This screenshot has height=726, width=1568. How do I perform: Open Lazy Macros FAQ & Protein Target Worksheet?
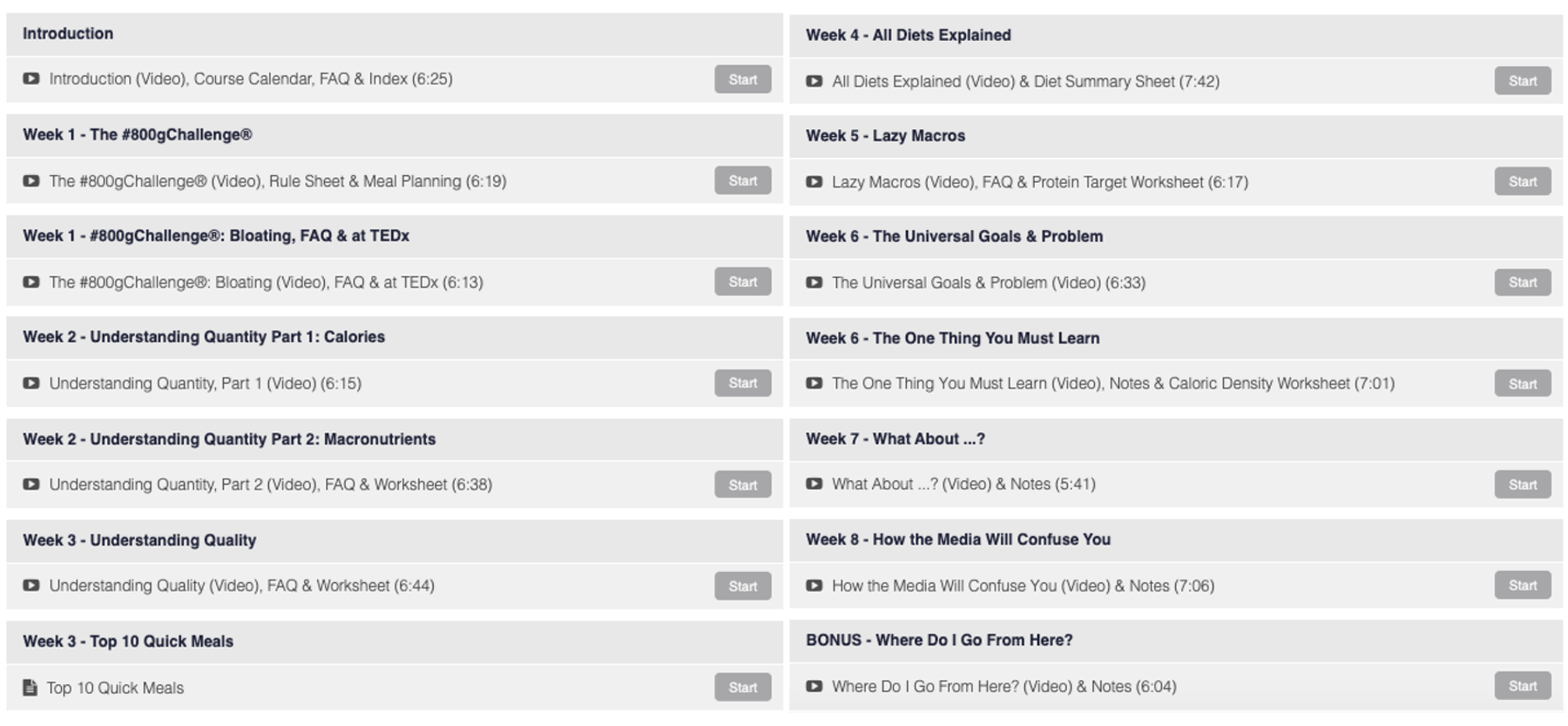(x=1040, y=182)
